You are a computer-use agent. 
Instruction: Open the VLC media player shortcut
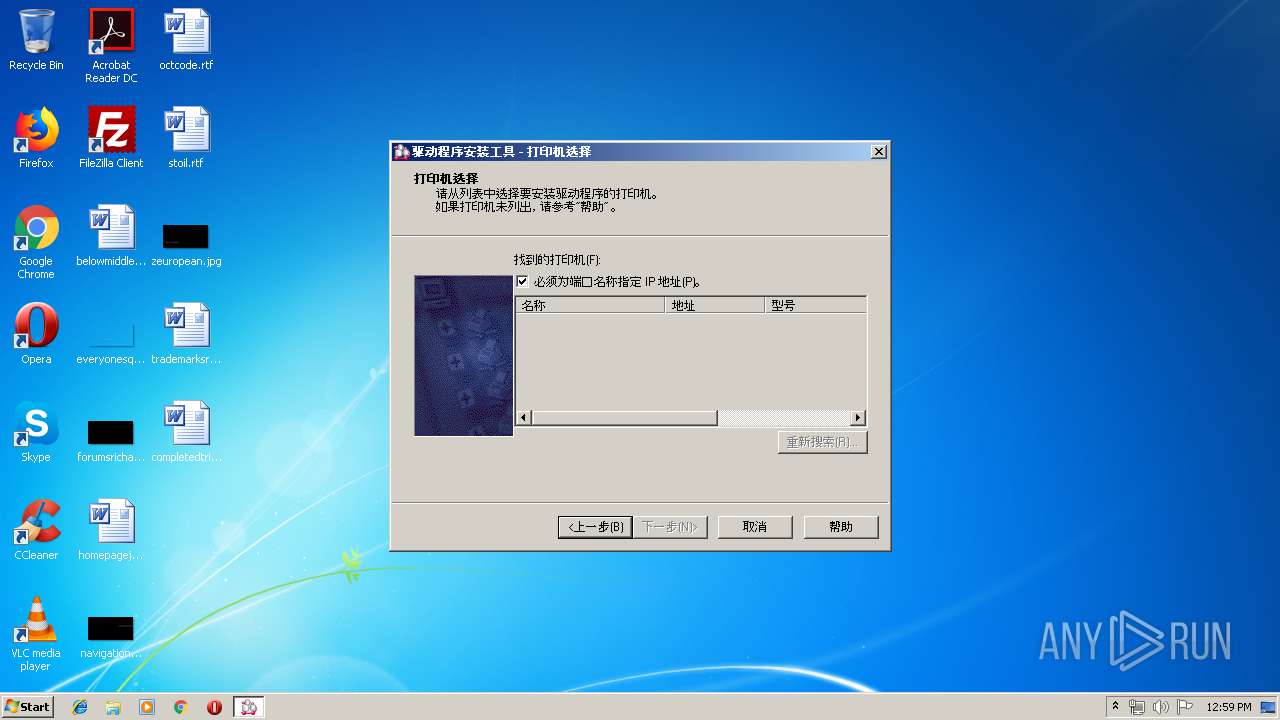click(x=36, y=634)
